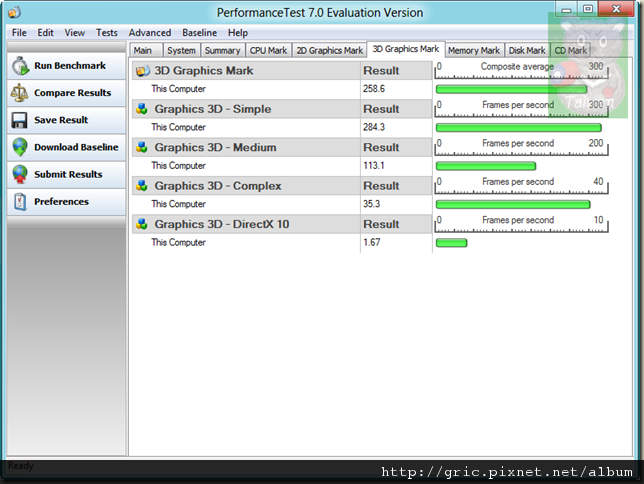Click the Graphics 3D - Medium header text
The height and width of the screenshot is (484, 644).
[x=215, y=147]
